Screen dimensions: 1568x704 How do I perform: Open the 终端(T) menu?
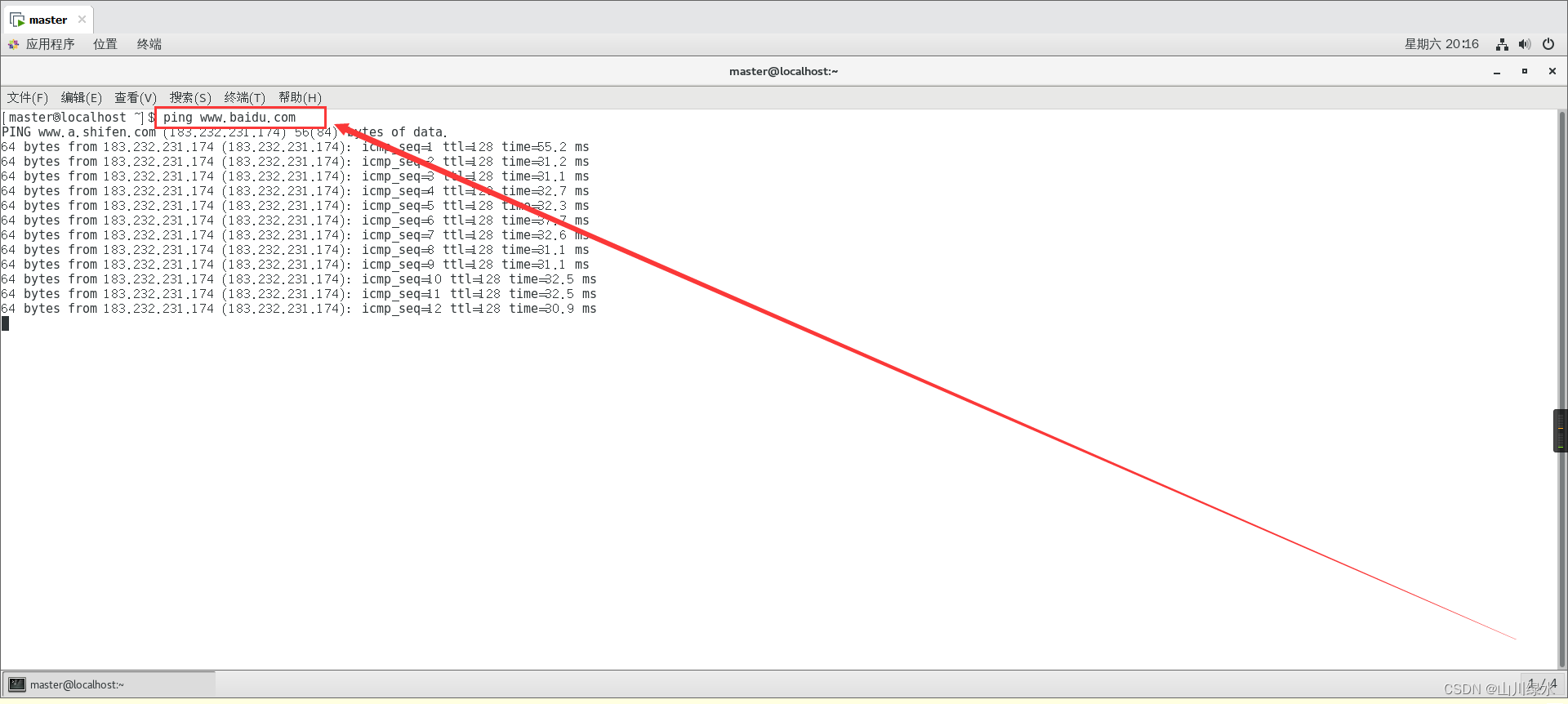245,98
